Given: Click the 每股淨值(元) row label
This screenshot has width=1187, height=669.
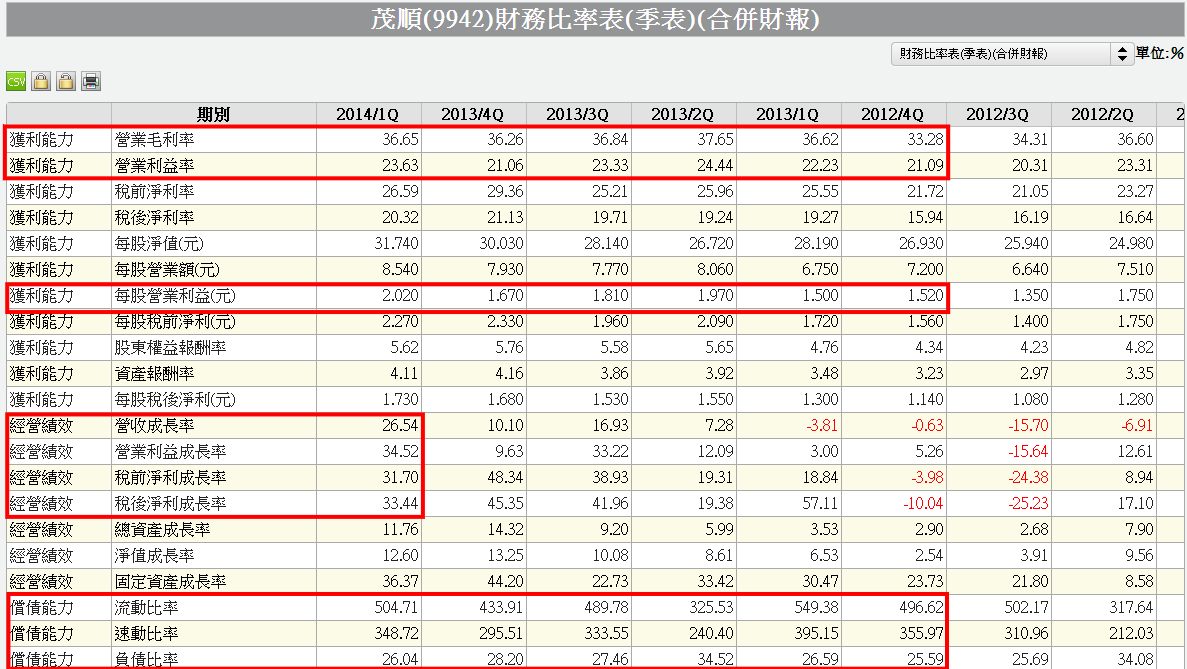Looking at the screenshot, I should (x=159, y=244).
